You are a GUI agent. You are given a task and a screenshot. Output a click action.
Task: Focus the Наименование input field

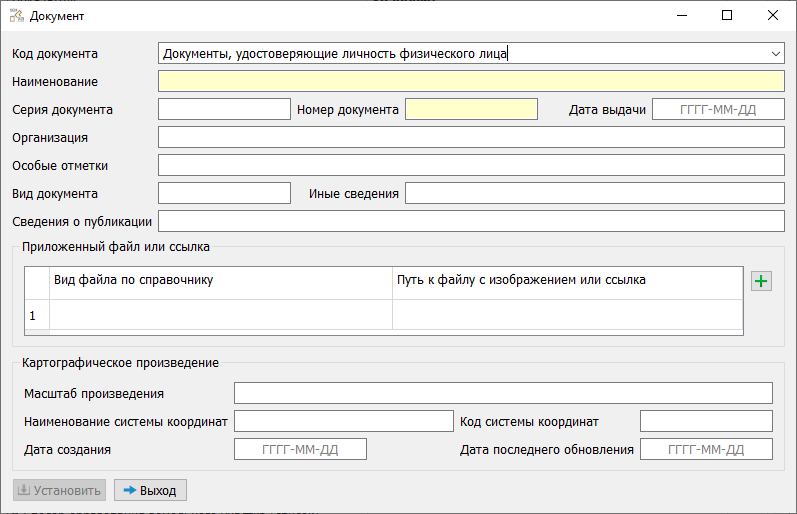point(470,82)
